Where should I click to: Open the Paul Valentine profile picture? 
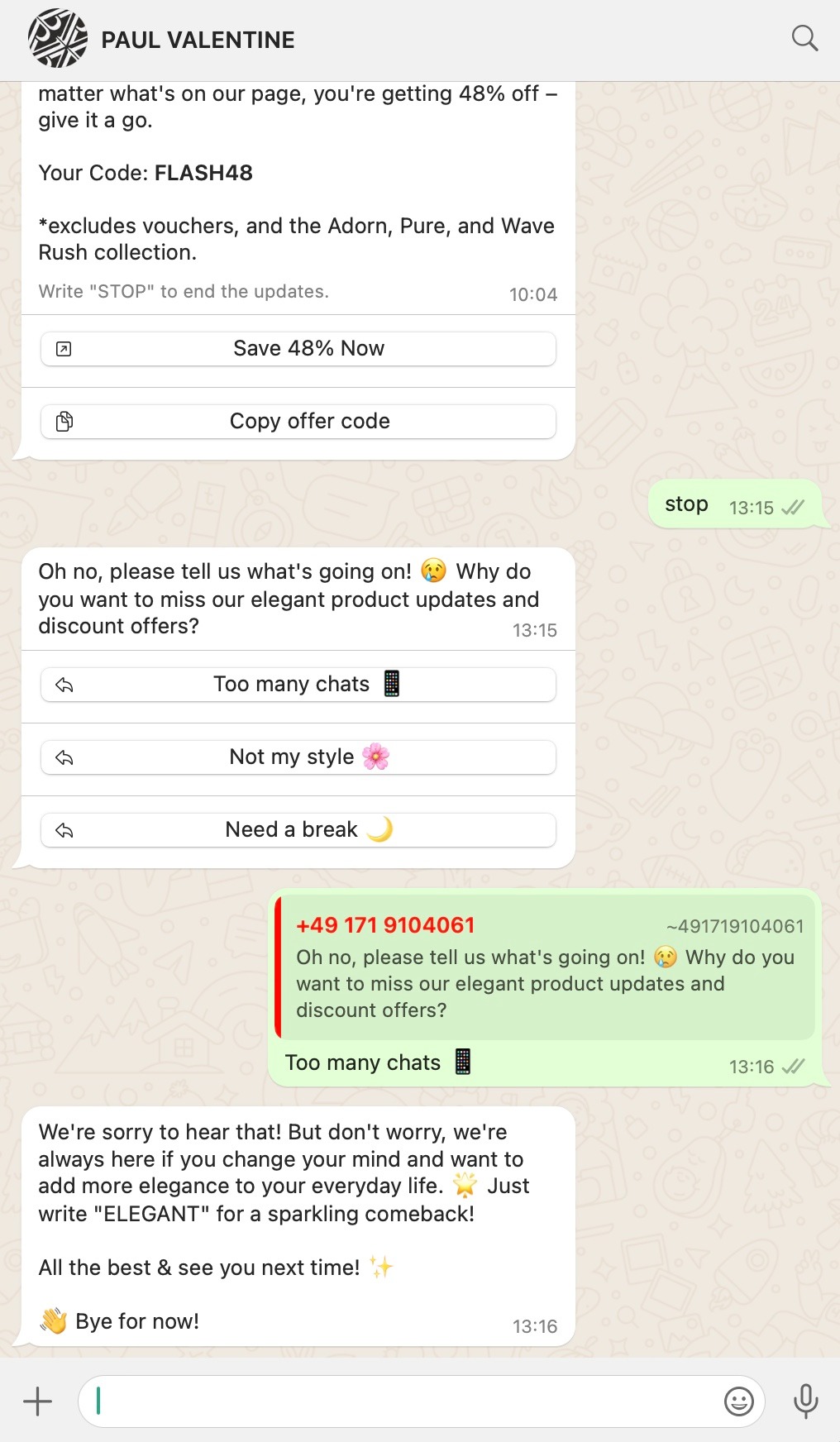[x=57, y=38]
